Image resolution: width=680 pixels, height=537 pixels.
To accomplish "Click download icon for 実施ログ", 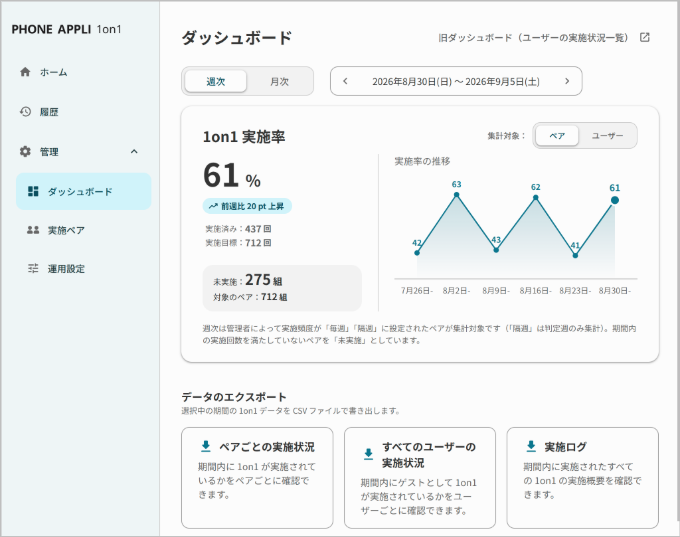I will (531, 446).
